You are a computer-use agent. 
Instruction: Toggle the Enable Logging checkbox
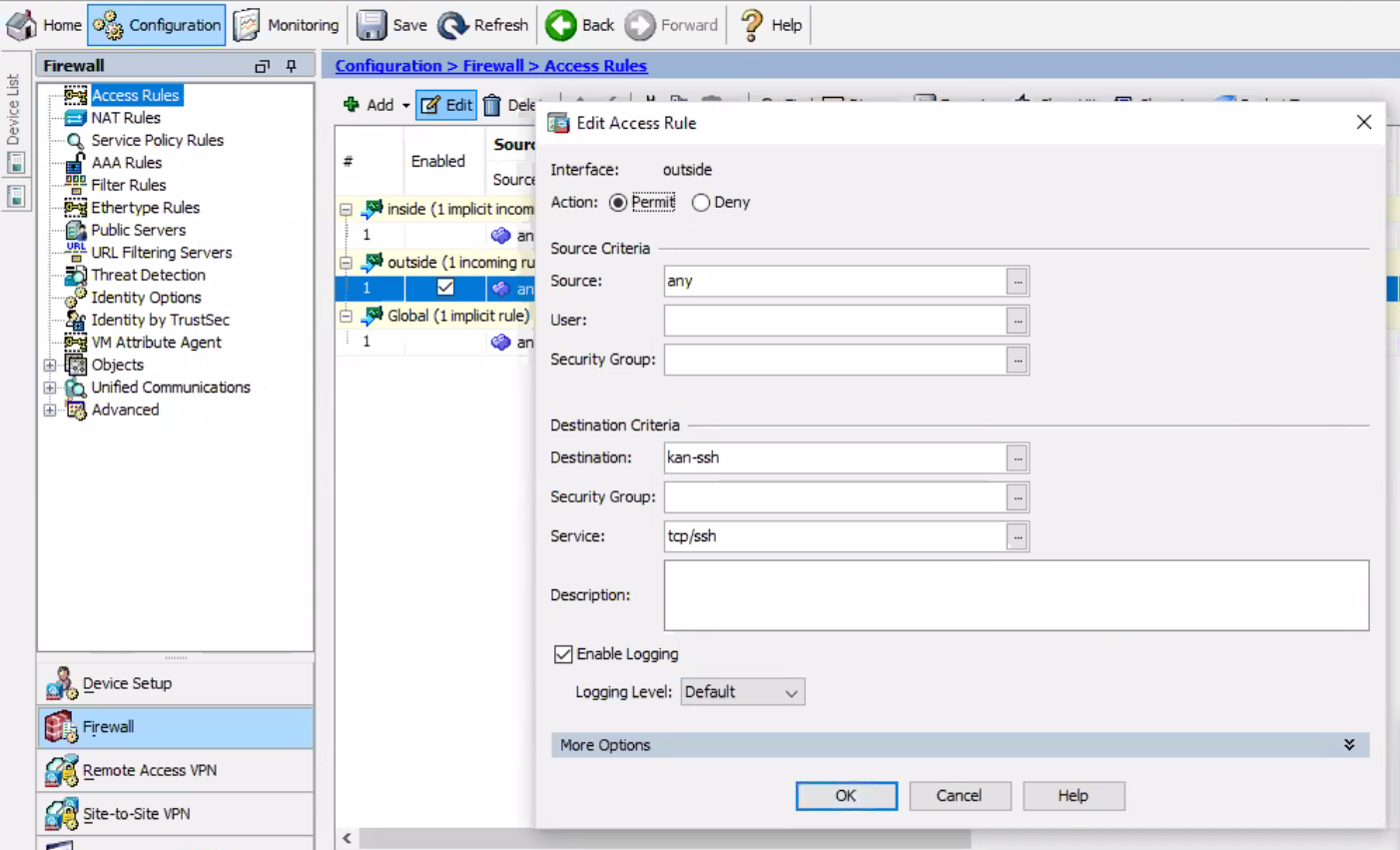coord(563,654)
